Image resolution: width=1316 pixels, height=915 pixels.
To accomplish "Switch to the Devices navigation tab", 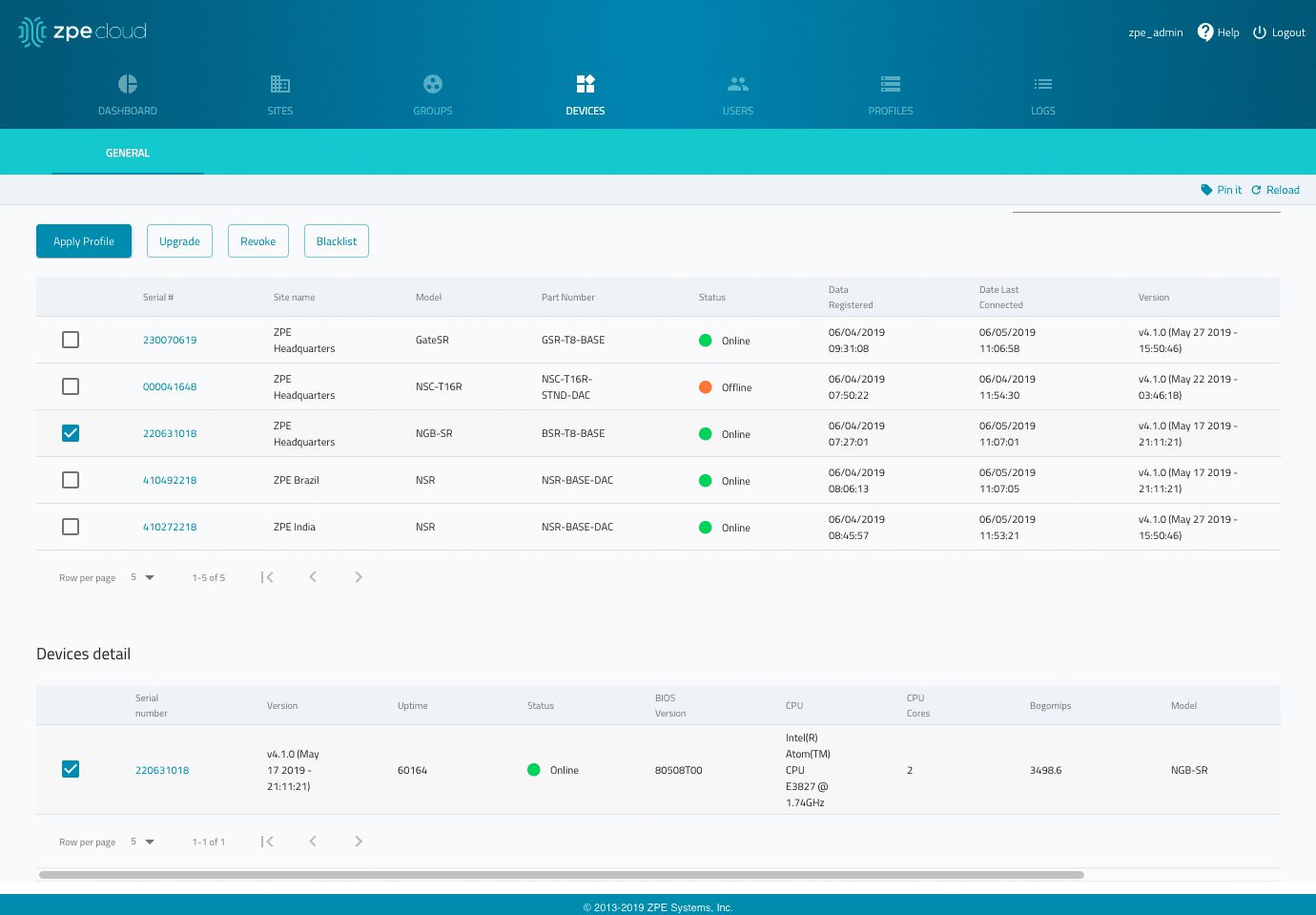I will [x=586, y=94].
